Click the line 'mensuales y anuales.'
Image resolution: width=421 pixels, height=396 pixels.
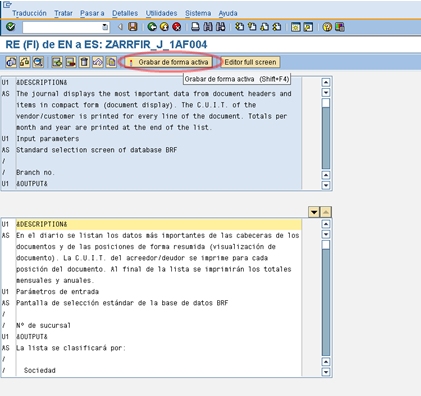tap(55, 281)
